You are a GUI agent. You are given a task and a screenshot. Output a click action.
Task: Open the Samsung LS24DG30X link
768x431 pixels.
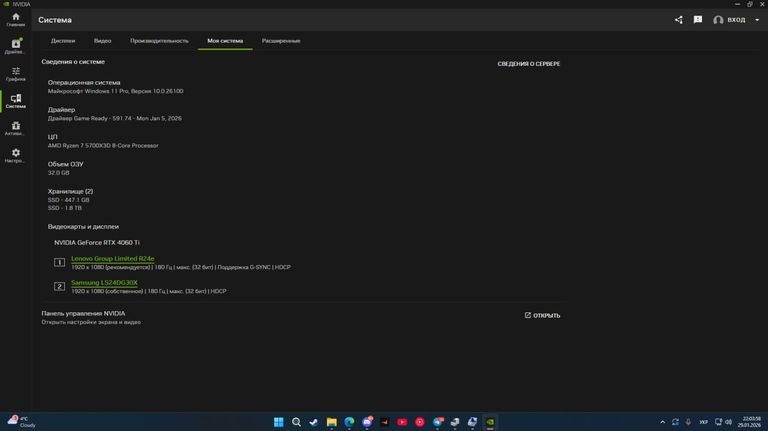(104, 283)
